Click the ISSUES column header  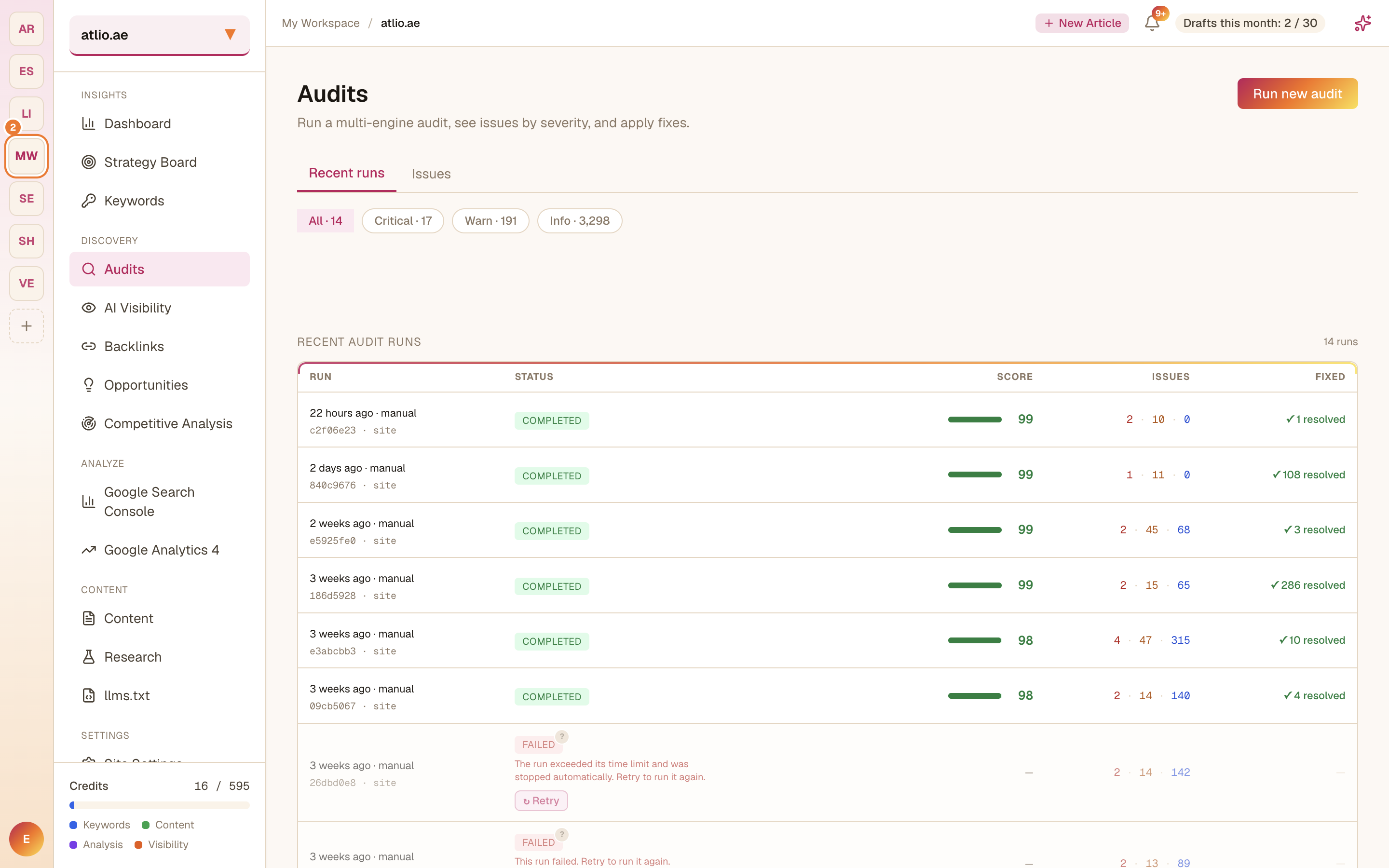click(1171, 377)
